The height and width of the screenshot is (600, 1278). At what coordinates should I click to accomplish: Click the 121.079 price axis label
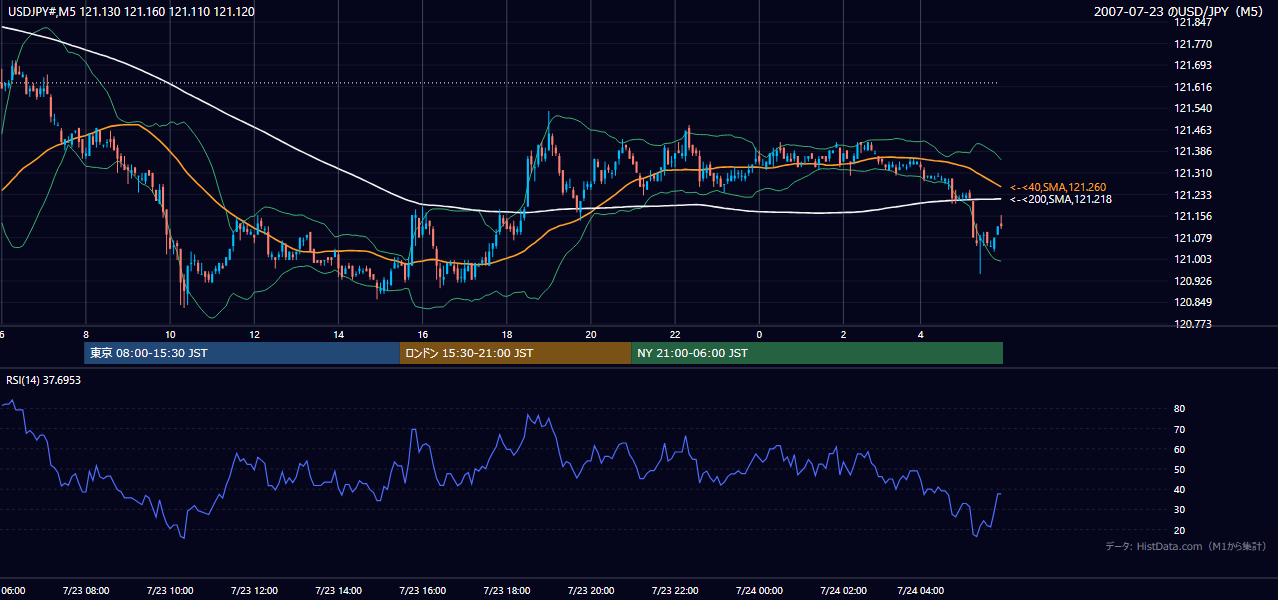(1193, 238)
